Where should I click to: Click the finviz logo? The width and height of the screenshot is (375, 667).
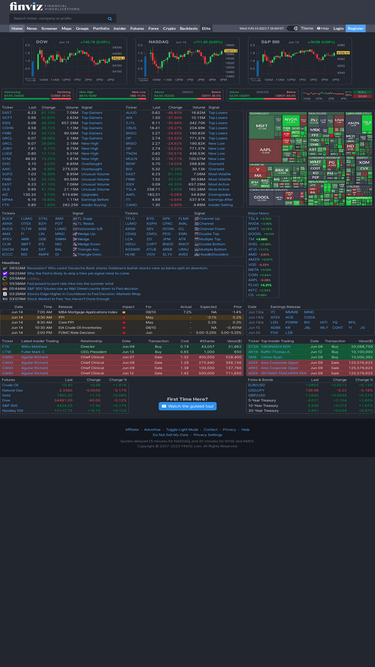[26, 6]
